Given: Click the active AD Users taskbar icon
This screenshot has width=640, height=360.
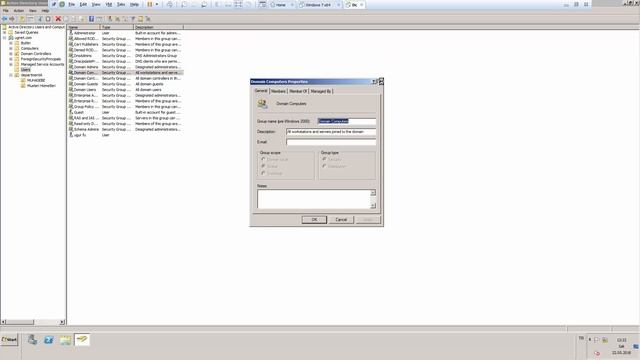Looking at the screenshot, I should pos(82,340).
